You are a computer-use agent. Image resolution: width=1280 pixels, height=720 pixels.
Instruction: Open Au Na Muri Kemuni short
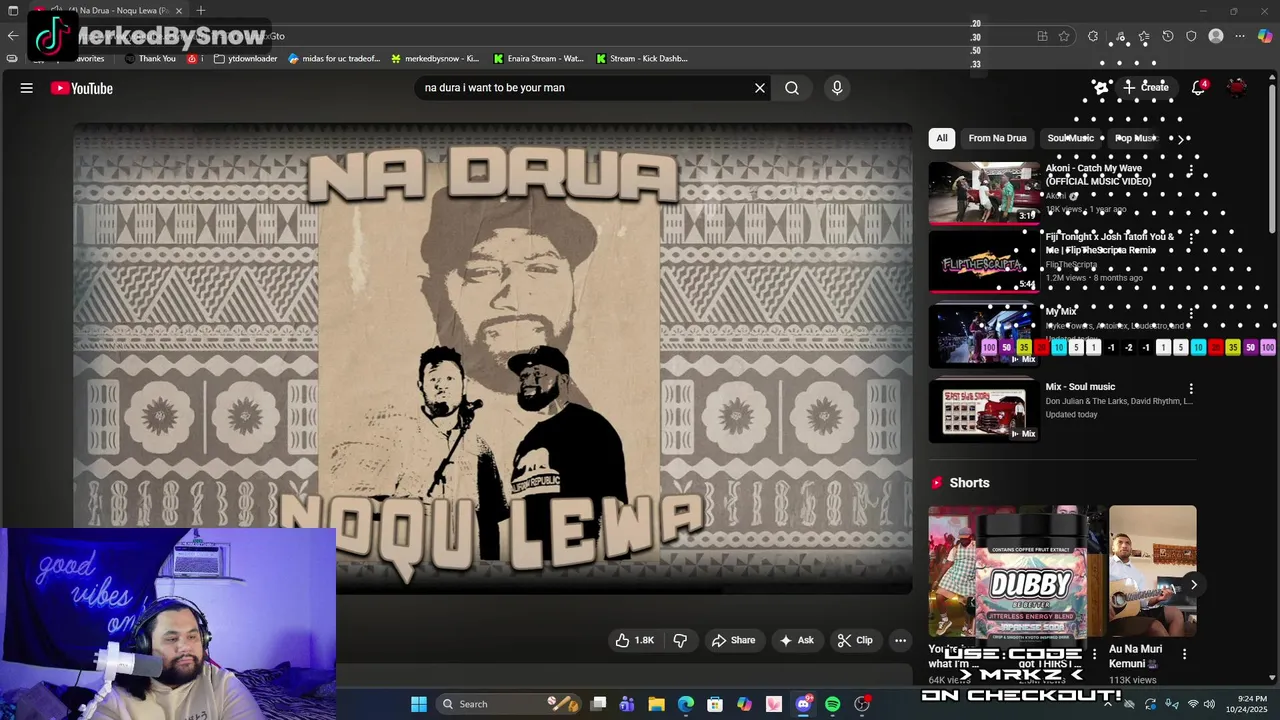pos(1152,570)
